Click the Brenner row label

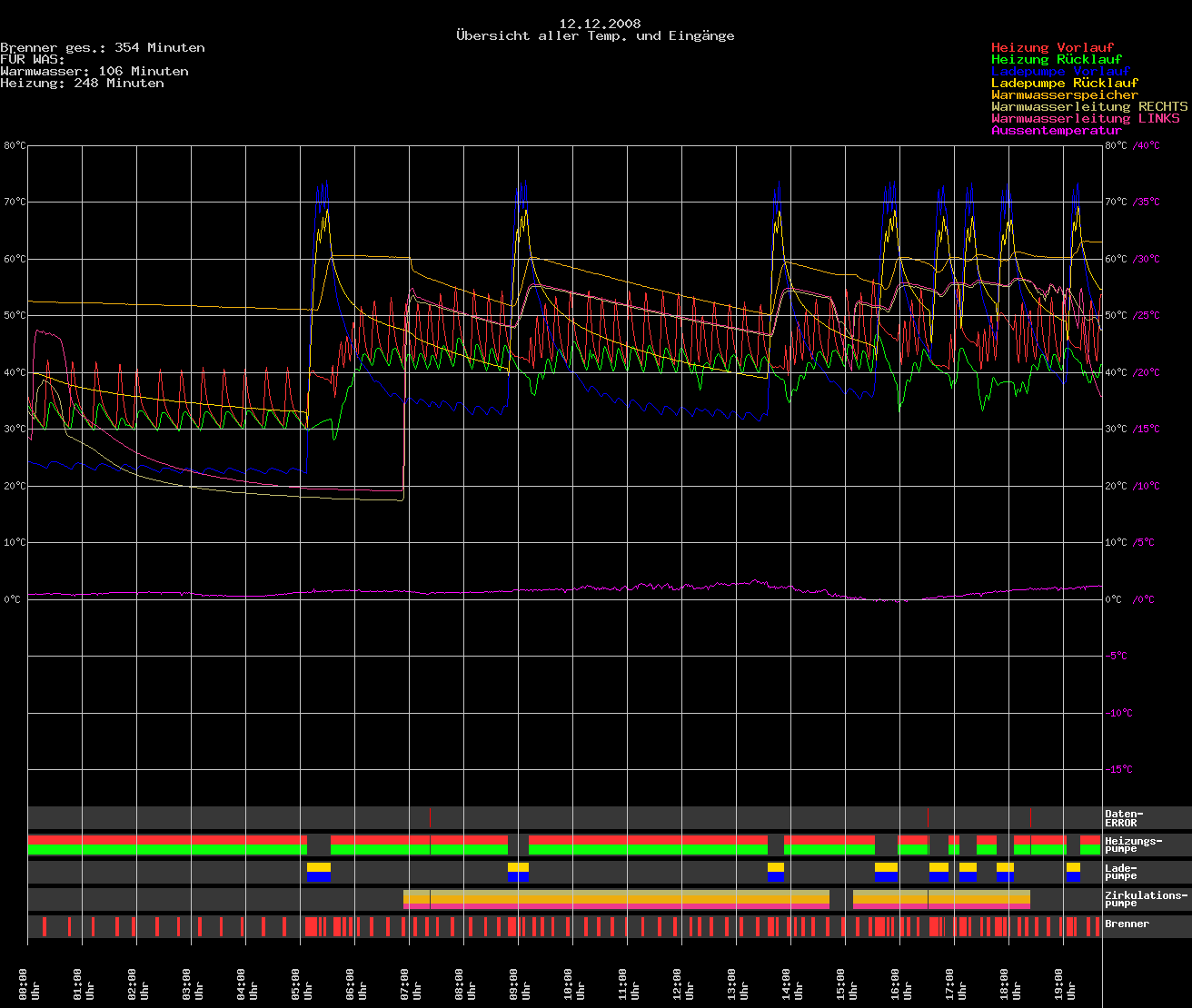(x=1127, y=924)
